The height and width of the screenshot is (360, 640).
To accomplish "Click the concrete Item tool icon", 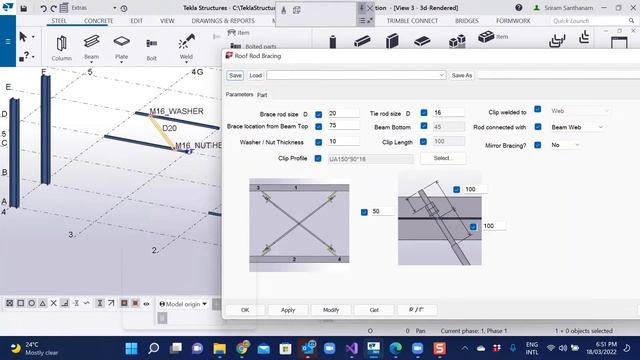I will click(x=486, y=37).
